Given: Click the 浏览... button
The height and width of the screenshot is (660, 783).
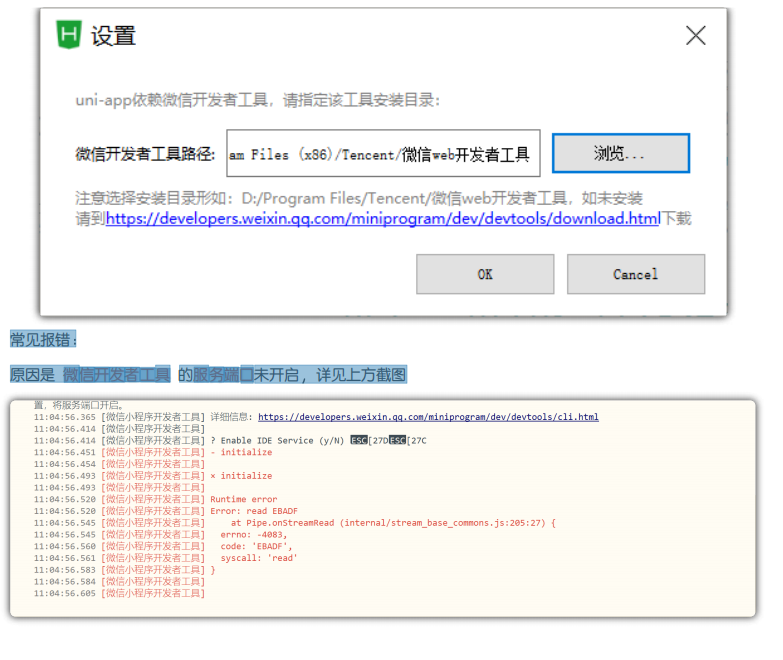Looking at the screenshot, I should [x=621, y=153].
